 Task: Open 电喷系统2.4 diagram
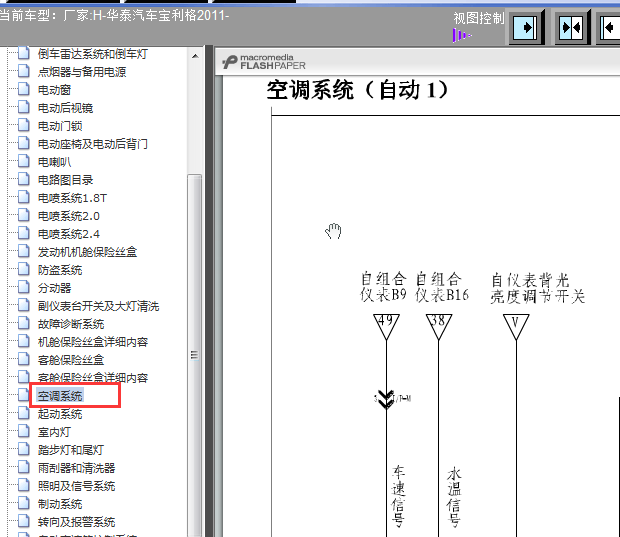(x=68, y=234)
